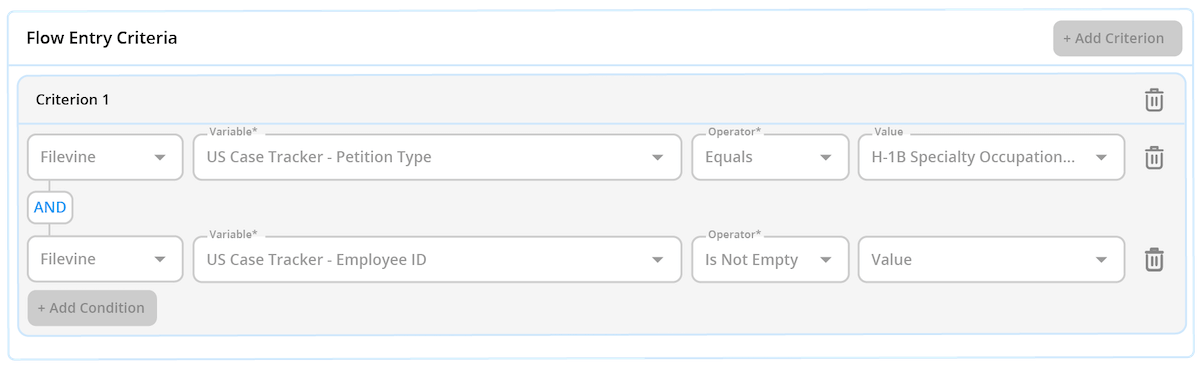This screenshot has width=1200, height=375.
Task: Delete Criterion 1 using header trash icon
Action: point(1154,100)
